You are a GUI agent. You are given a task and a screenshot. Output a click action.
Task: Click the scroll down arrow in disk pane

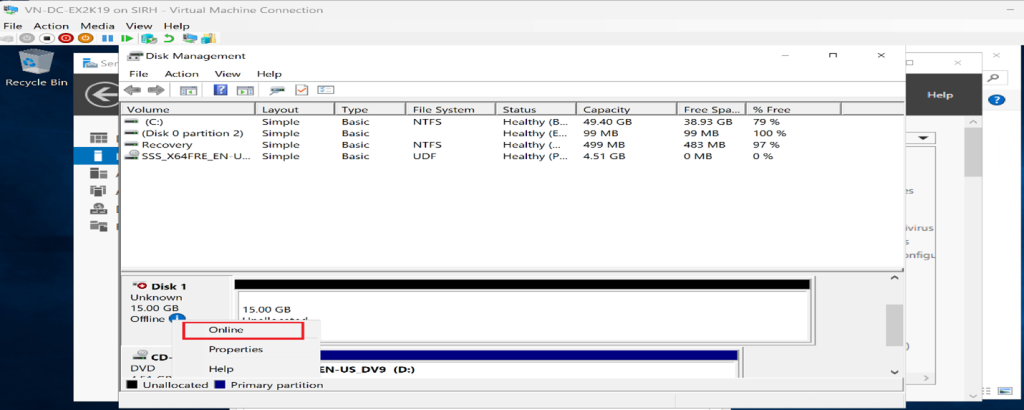(894, 372)
